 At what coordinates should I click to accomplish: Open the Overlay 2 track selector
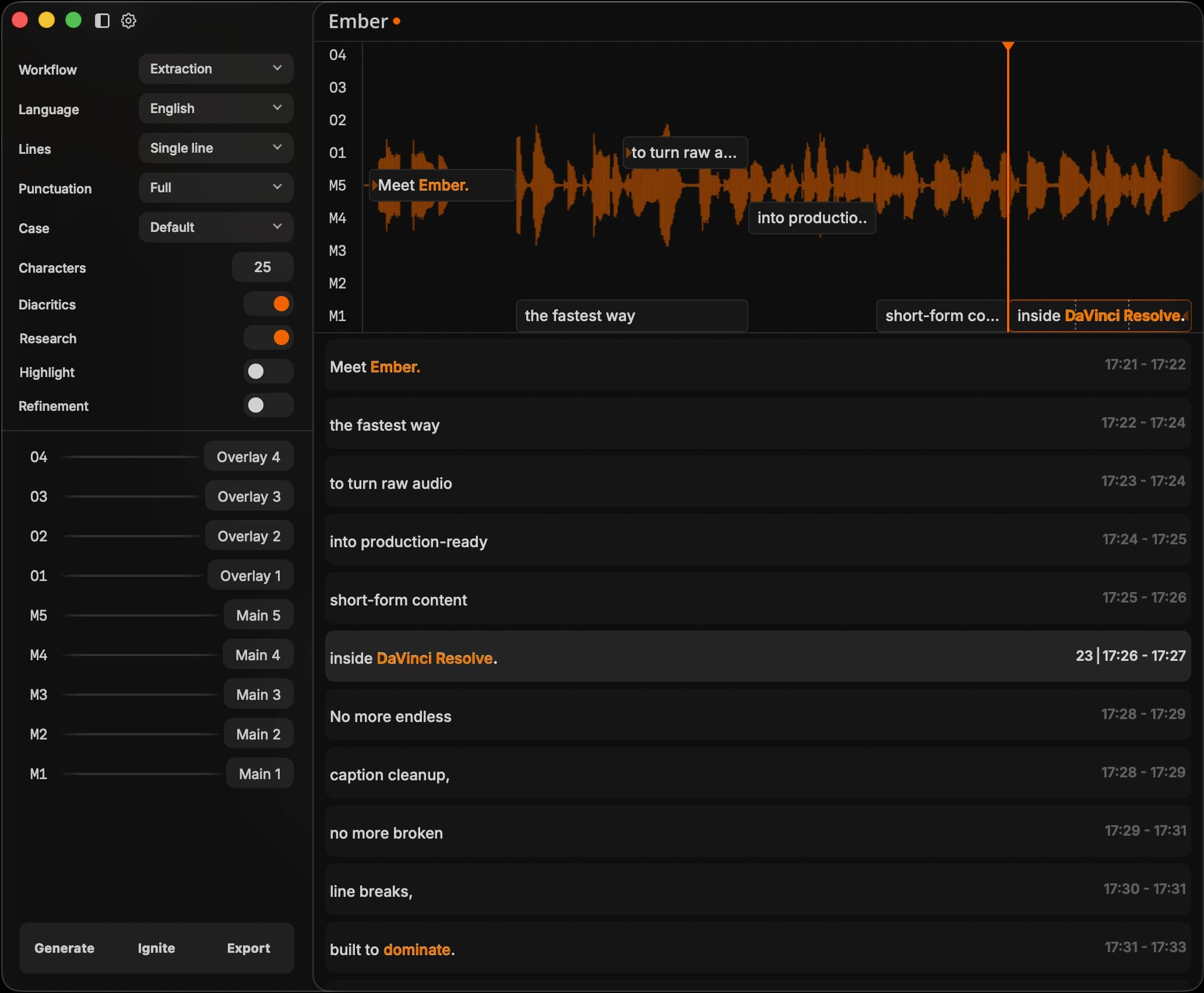coord(249,536)
